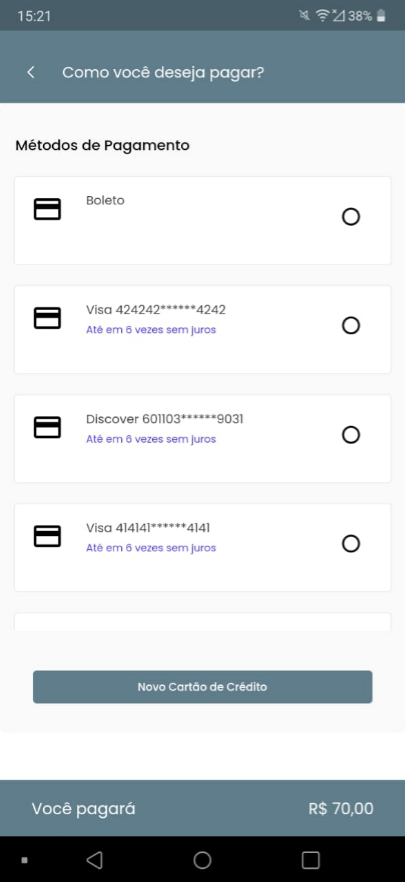Image resolution: width=405 pixels, height=882 pixels.
Task: Tap the R$ 70,00 total amount
Action: coord(341,809)
